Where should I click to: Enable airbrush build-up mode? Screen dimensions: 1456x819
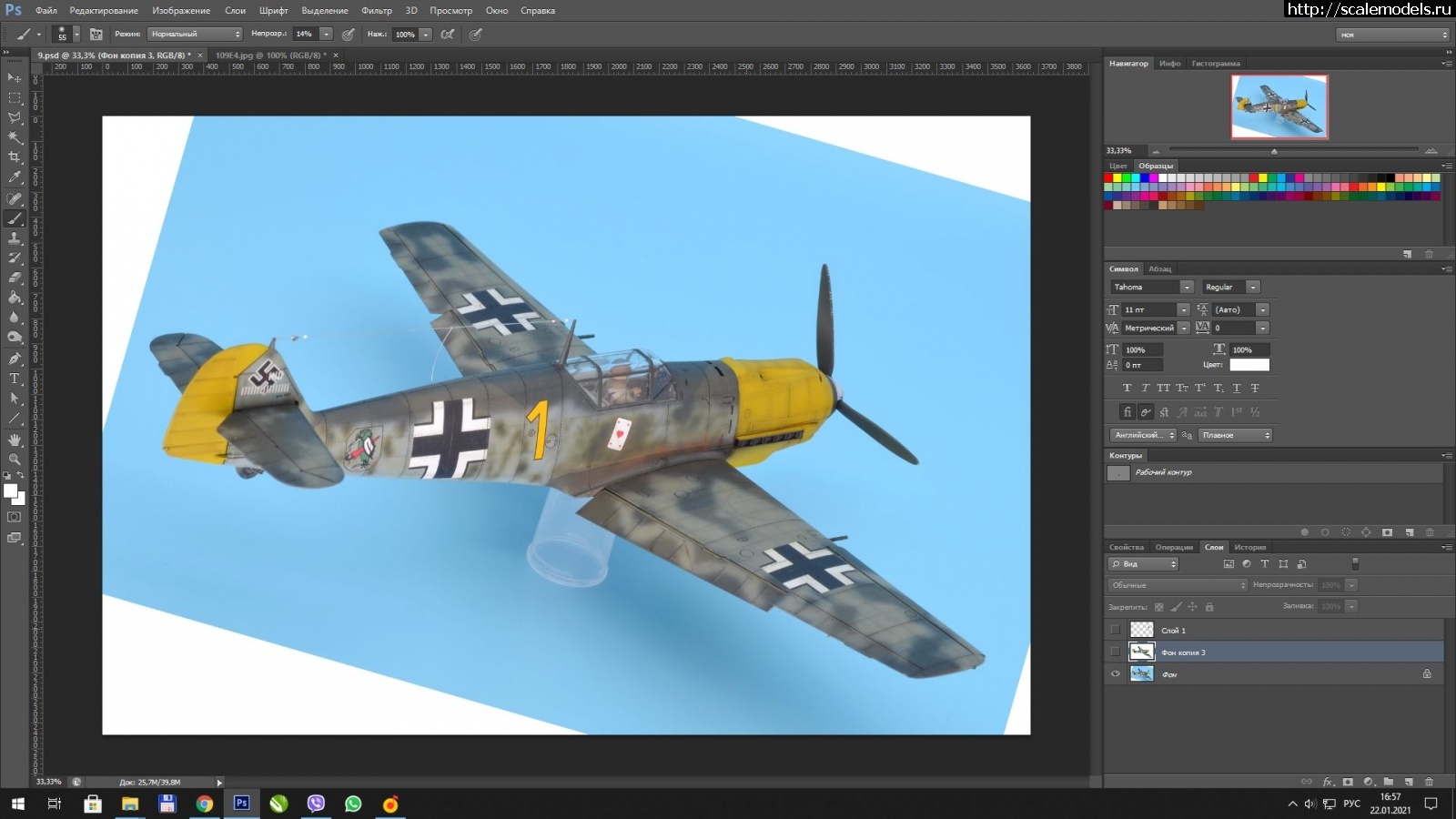(447, 34)
